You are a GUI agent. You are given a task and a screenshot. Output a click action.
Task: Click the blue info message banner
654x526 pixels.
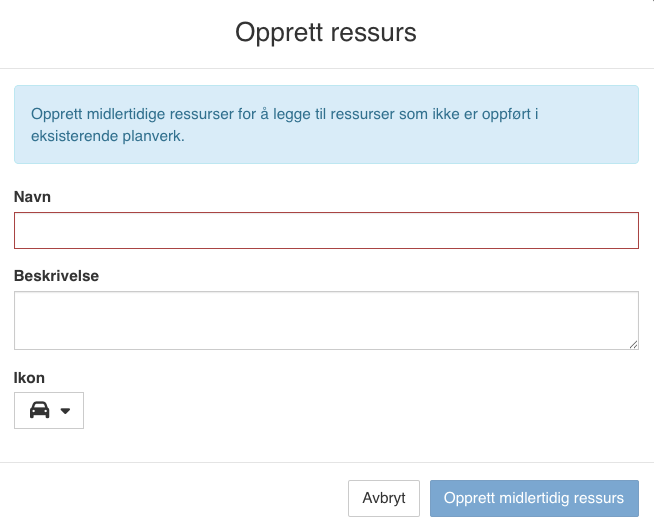326,124
